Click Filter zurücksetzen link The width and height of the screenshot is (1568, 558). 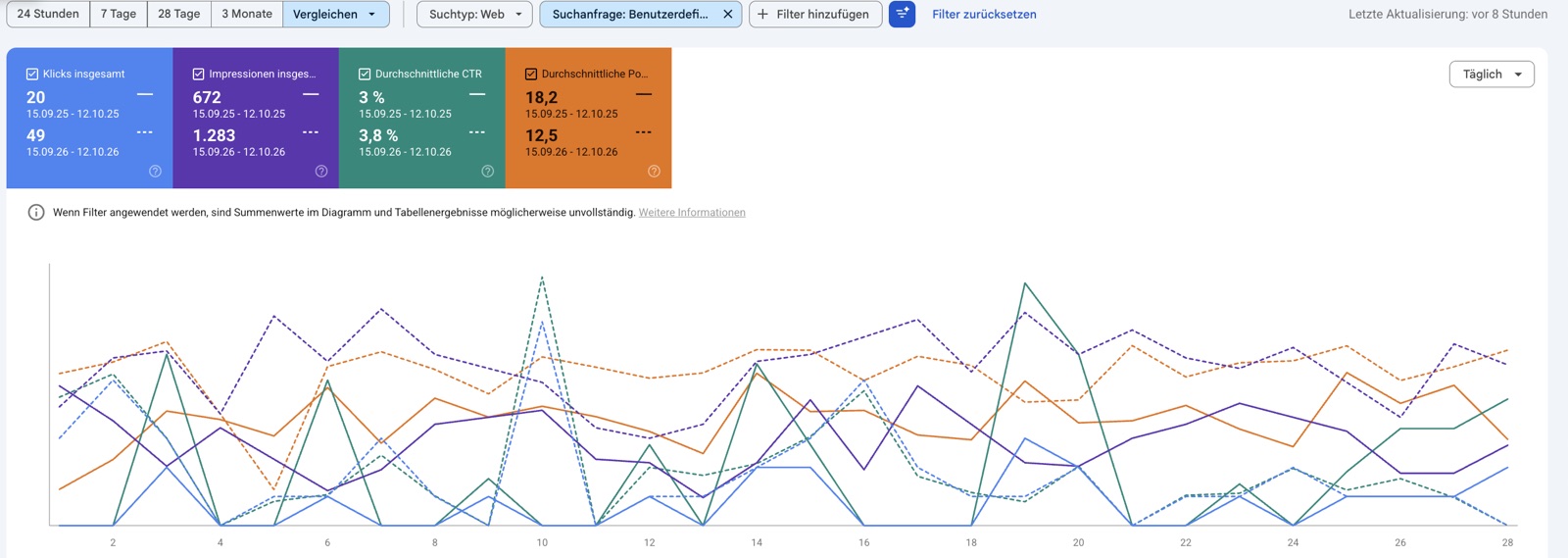(984, 14)
